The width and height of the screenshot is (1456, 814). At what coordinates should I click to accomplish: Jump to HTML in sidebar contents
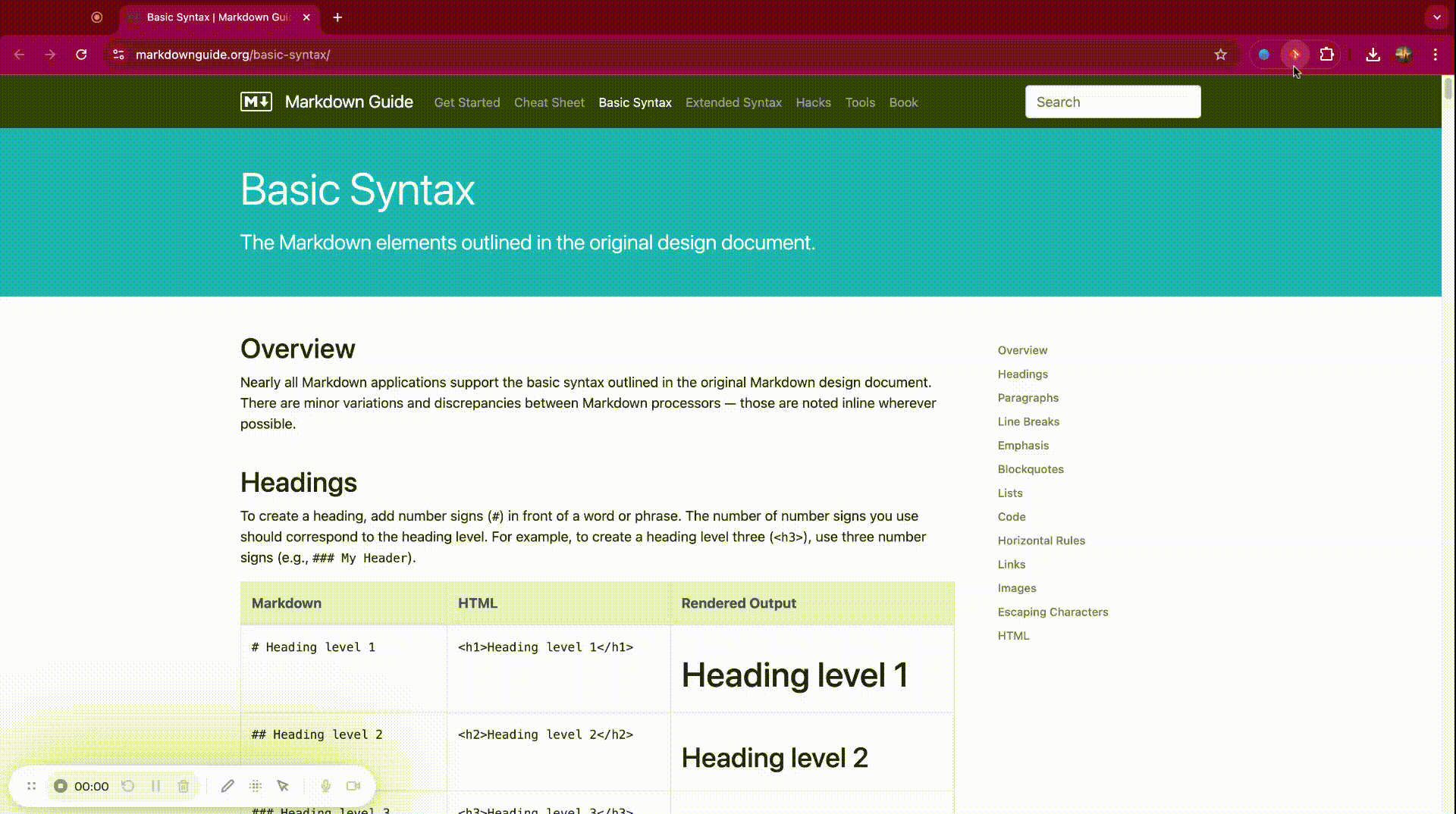[1013, 636]
